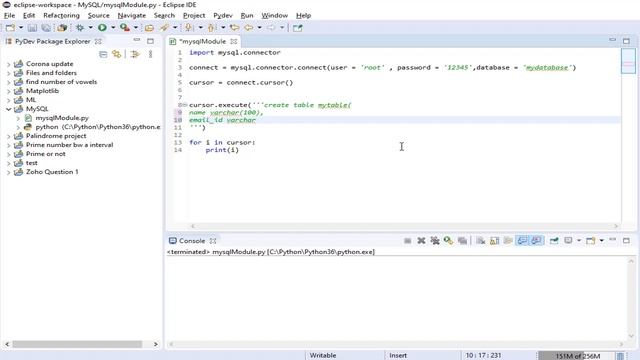Screen dimensions: 640x360
Task: Toggle the Pin Console icon
Action: [554, 241]
